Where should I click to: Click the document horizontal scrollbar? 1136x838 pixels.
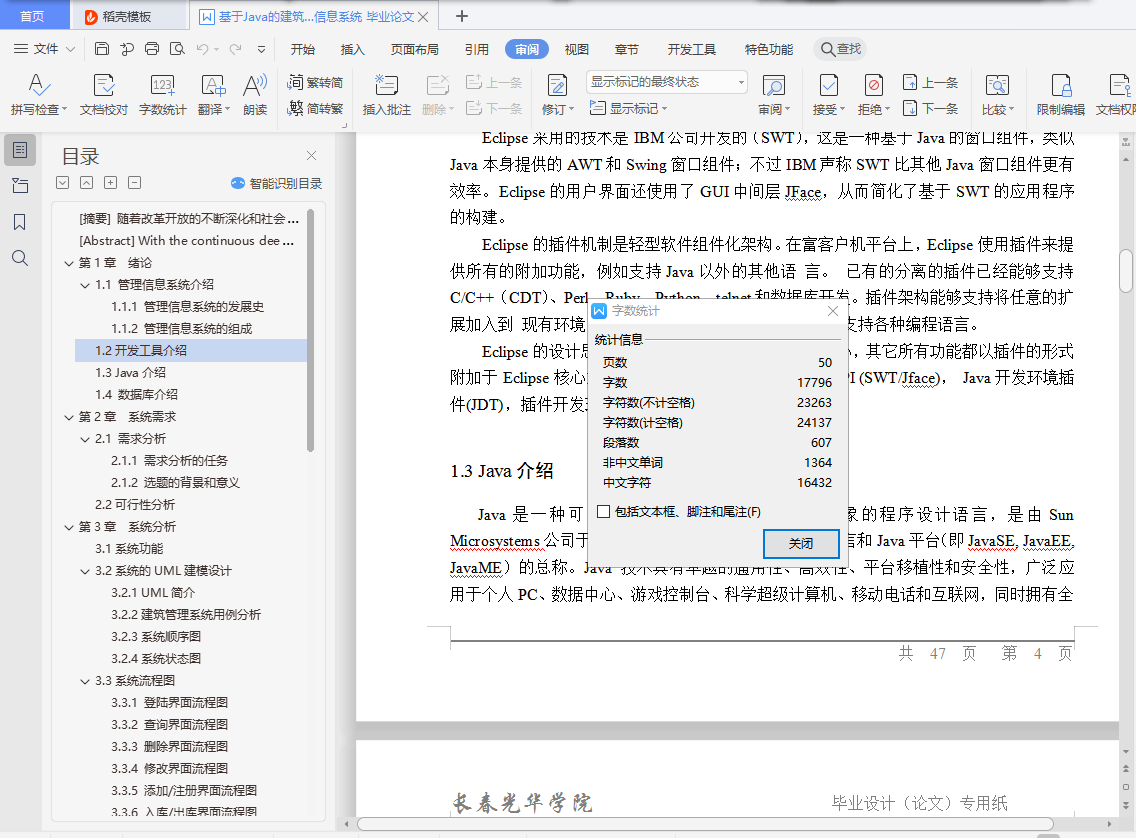704,824
